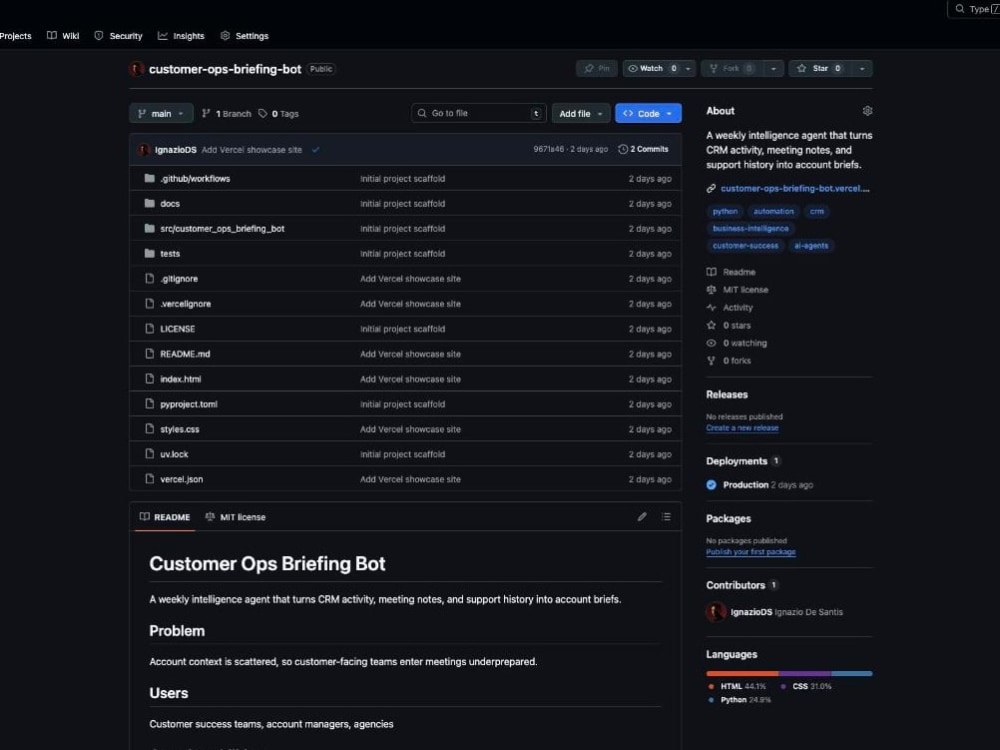Open the pyproject.toml file
Viewport: 1000px width, 750px height.
[189, 404]
